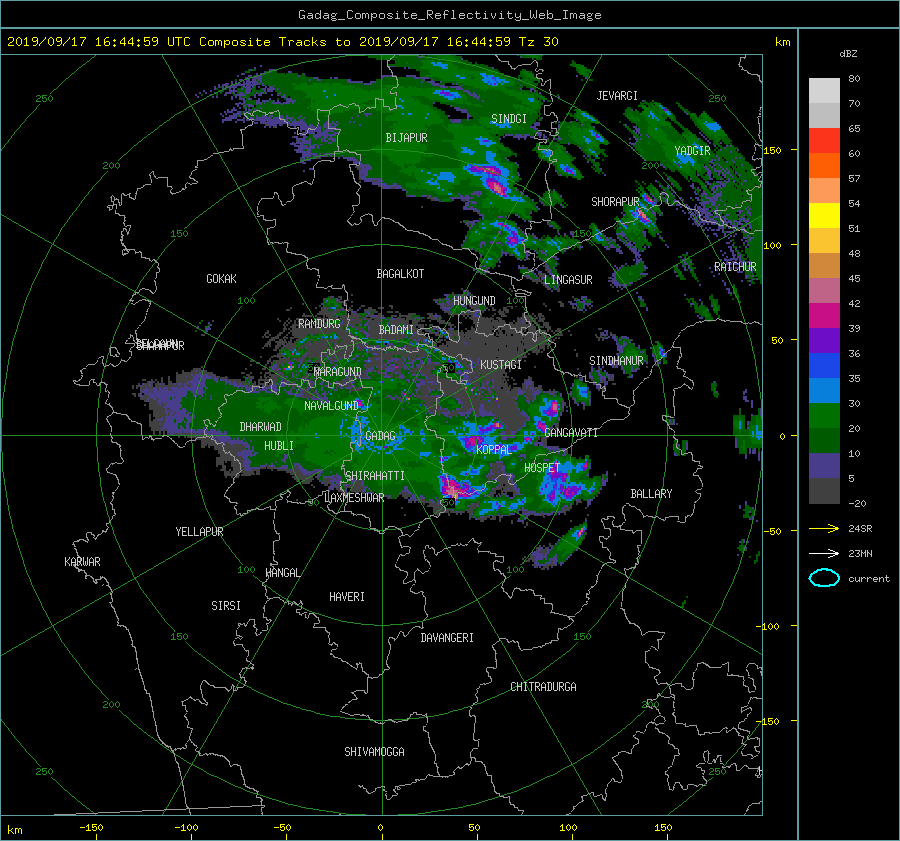Click the BAGALKOT city label

(x=400, y=274)
